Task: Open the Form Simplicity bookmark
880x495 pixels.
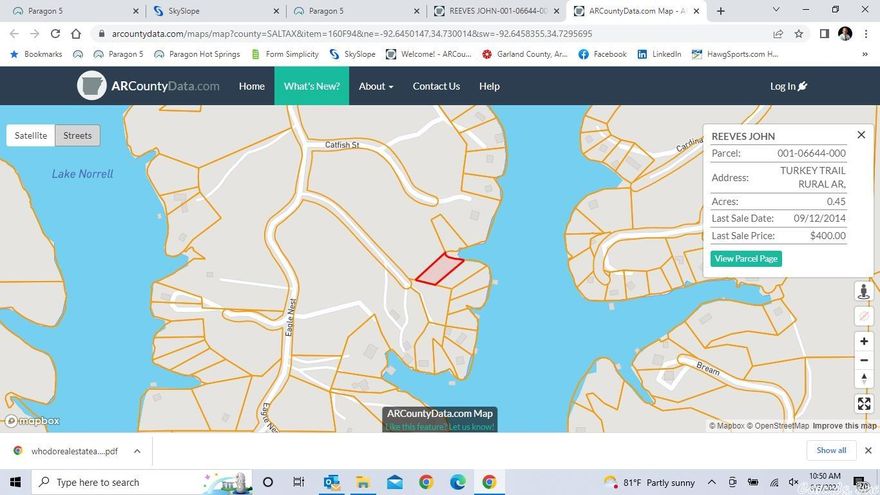Action: (x=285, y=54)
